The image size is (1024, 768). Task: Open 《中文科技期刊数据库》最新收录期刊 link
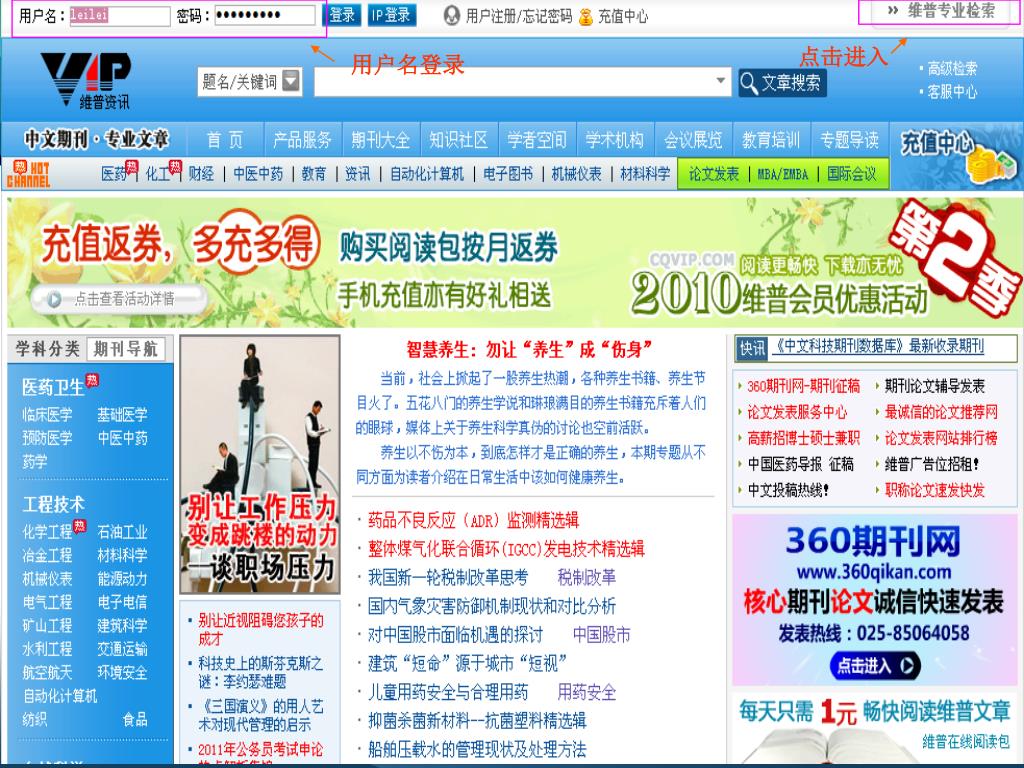[x=878, y=347]
